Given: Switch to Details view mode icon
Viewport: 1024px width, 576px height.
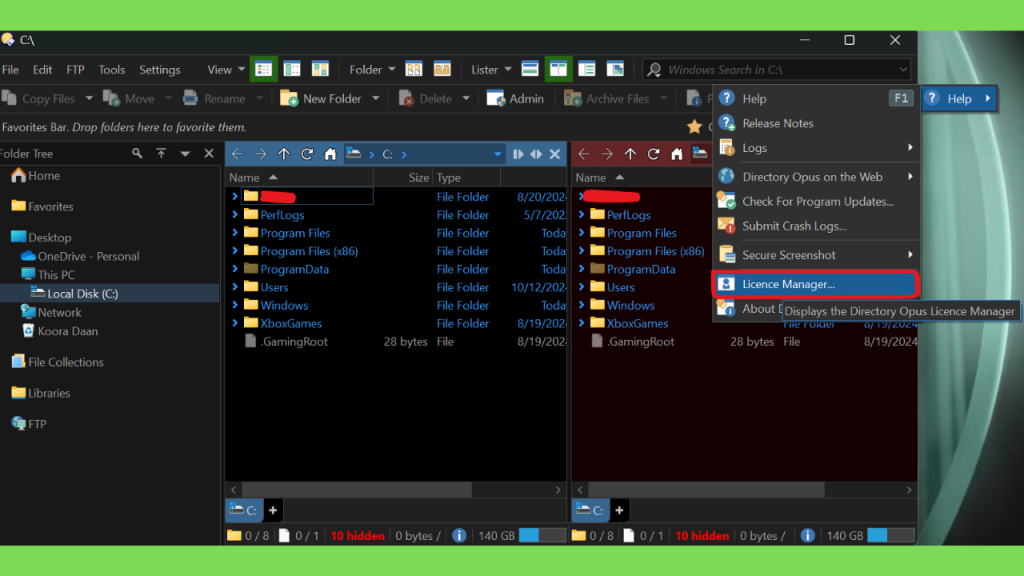Looking at the screenshot, I should pyautogui.click(x=263, y=69).
